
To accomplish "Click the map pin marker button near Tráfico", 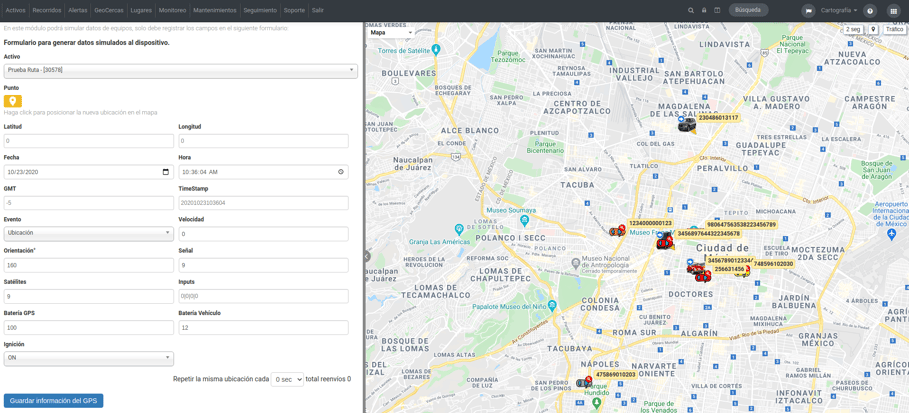I will pyautogui.click(x=872, y=29).
